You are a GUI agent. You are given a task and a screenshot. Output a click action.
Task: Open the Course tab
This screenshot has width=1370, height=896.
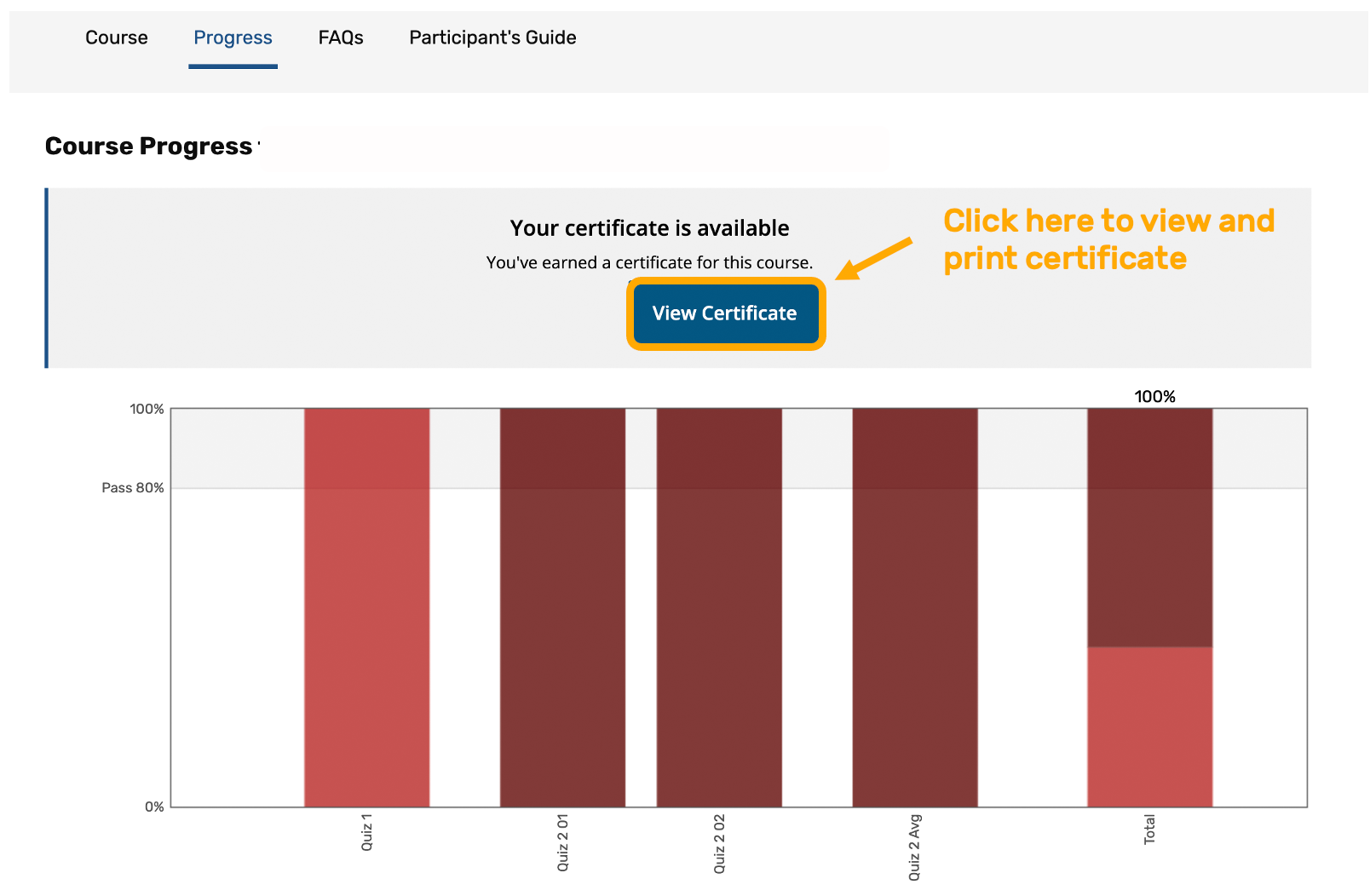(x=117, y=37)
